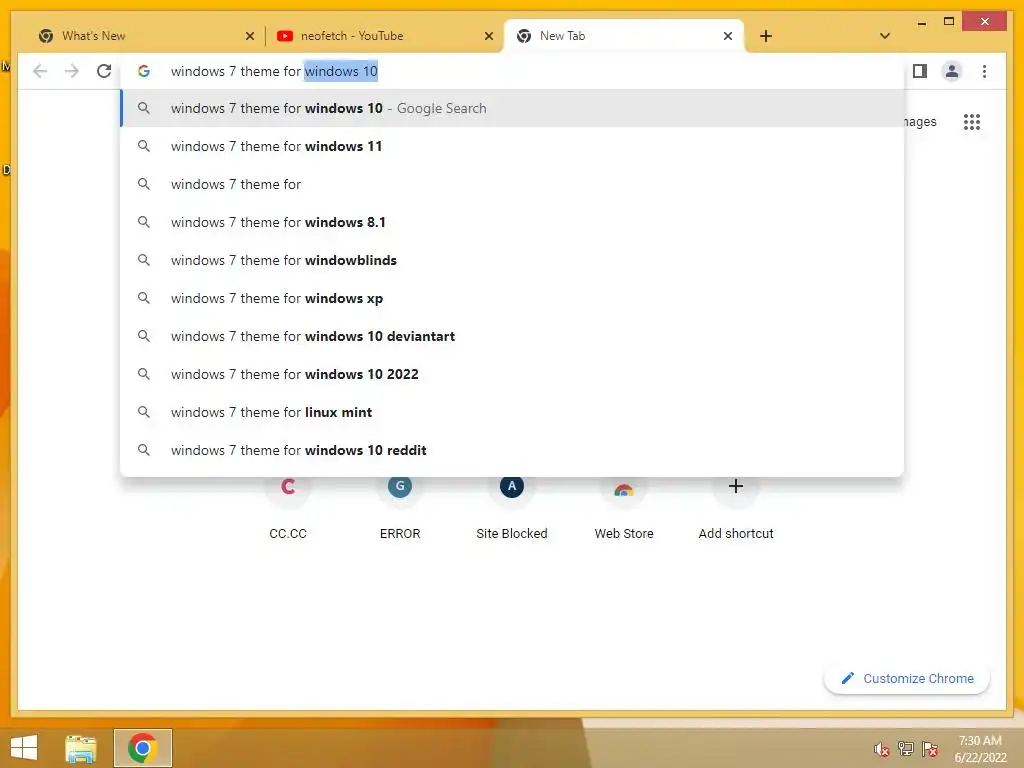Viewport: 1024px width, 768px height.
Task: Open the profile avatar menu
Action: pos(952,71)
